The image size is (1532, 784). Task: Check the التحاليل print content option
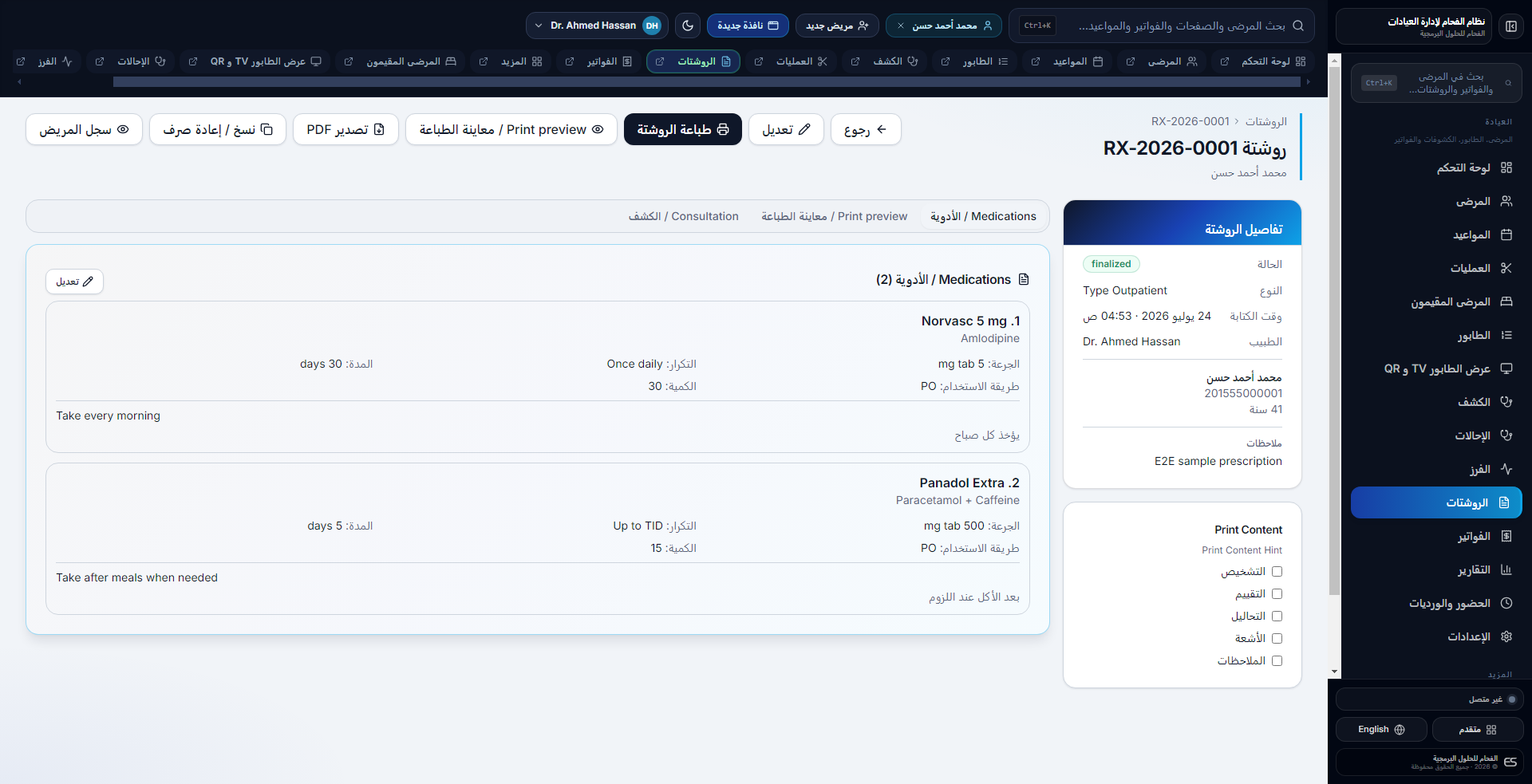[x=1277, y=617]
